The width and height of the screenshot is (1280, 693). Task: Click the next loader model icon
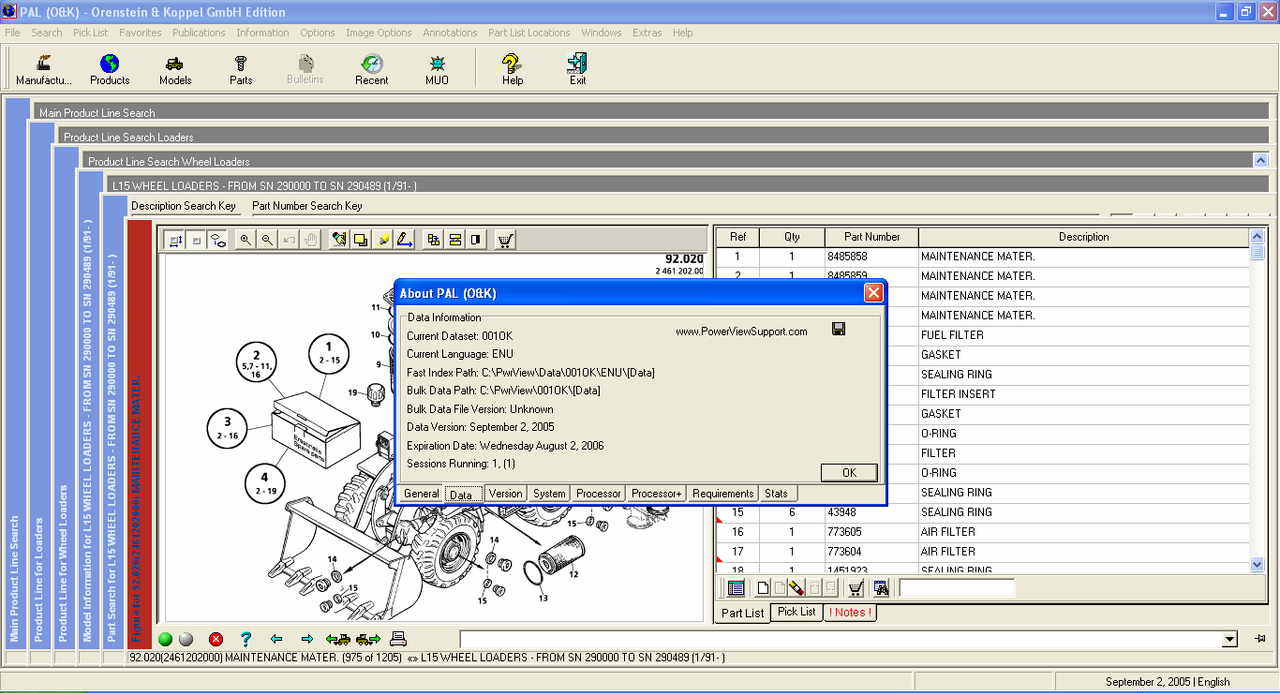coord(368,639)
